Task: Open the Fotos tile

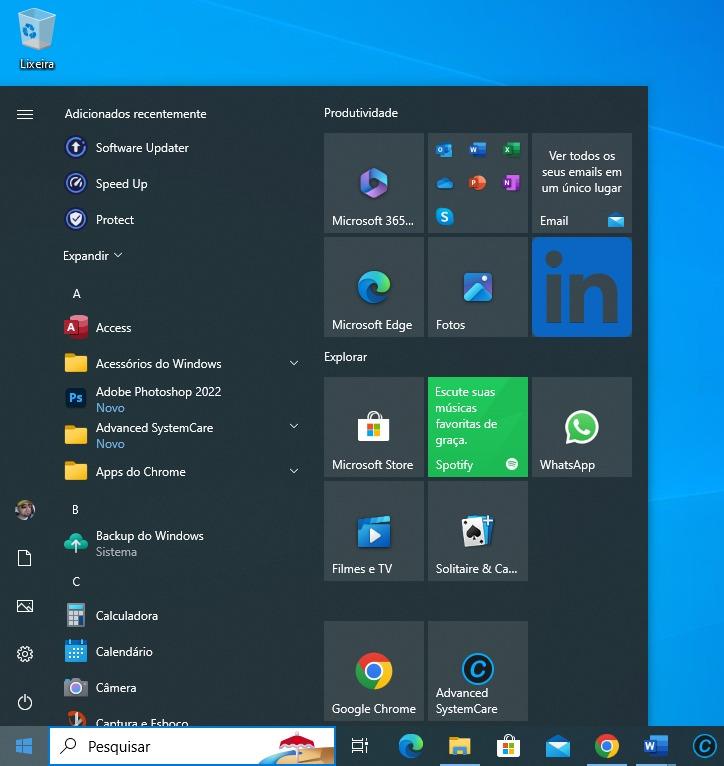Action: point(478,287)
